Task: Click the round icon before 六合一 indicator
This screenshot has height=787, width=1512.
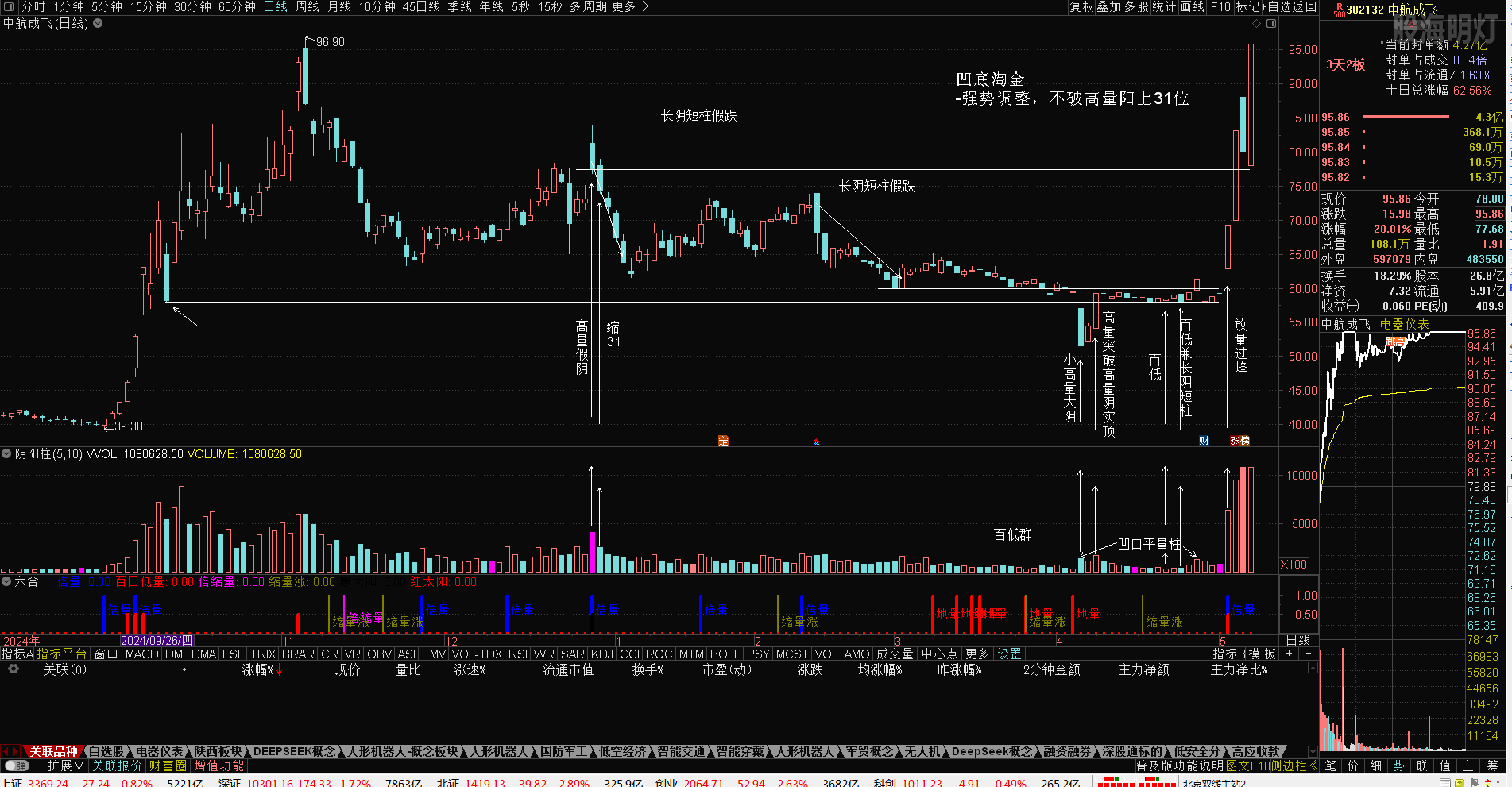Action: 6,581
